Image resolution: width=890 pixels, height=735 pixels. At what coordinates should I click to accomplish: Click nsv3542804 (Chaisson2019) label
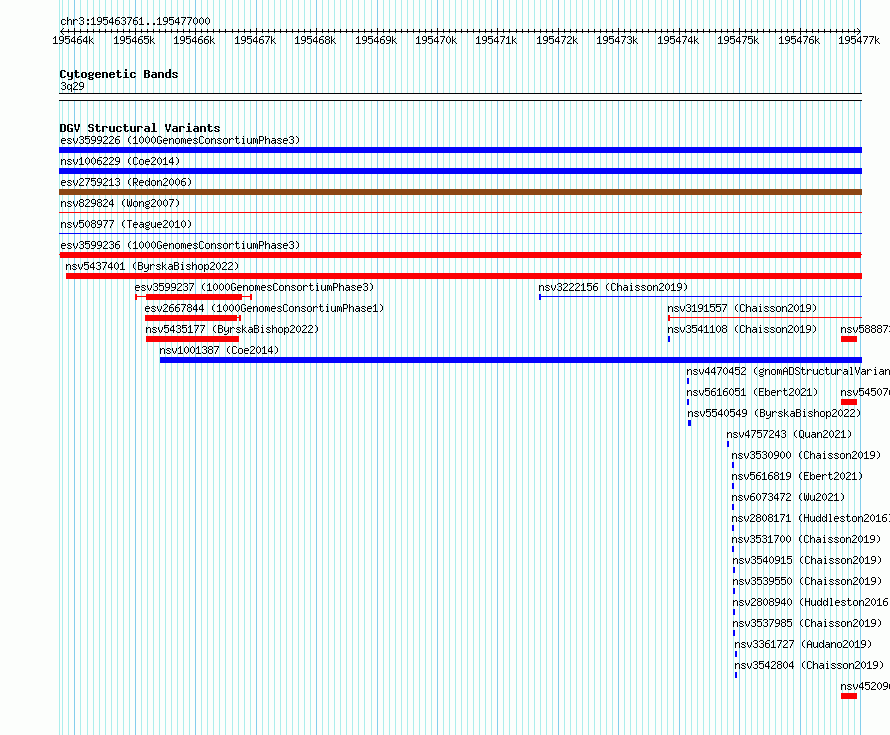(x=809, y=665)
